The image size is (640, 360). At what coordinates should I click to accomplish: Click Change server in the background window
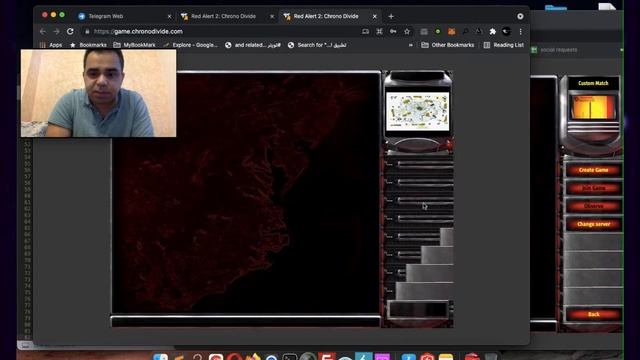pyautogui.click(x=593, y=224)
